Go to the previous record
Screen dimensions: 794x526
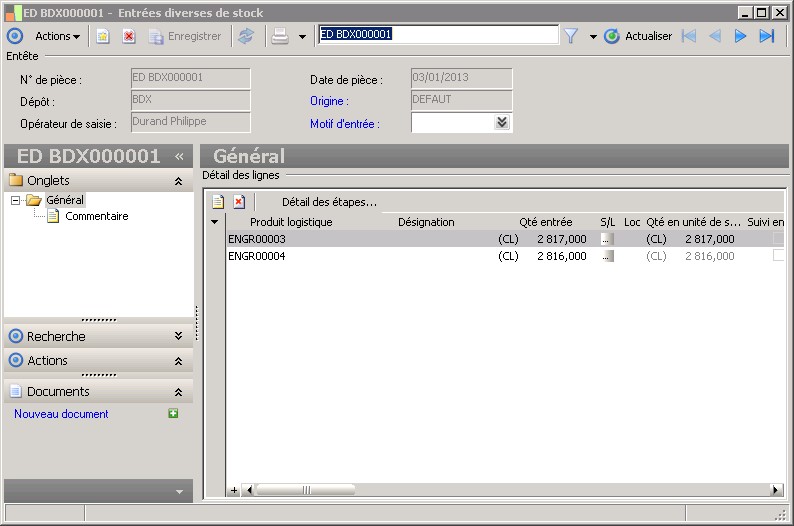click(x=714, y=36)
